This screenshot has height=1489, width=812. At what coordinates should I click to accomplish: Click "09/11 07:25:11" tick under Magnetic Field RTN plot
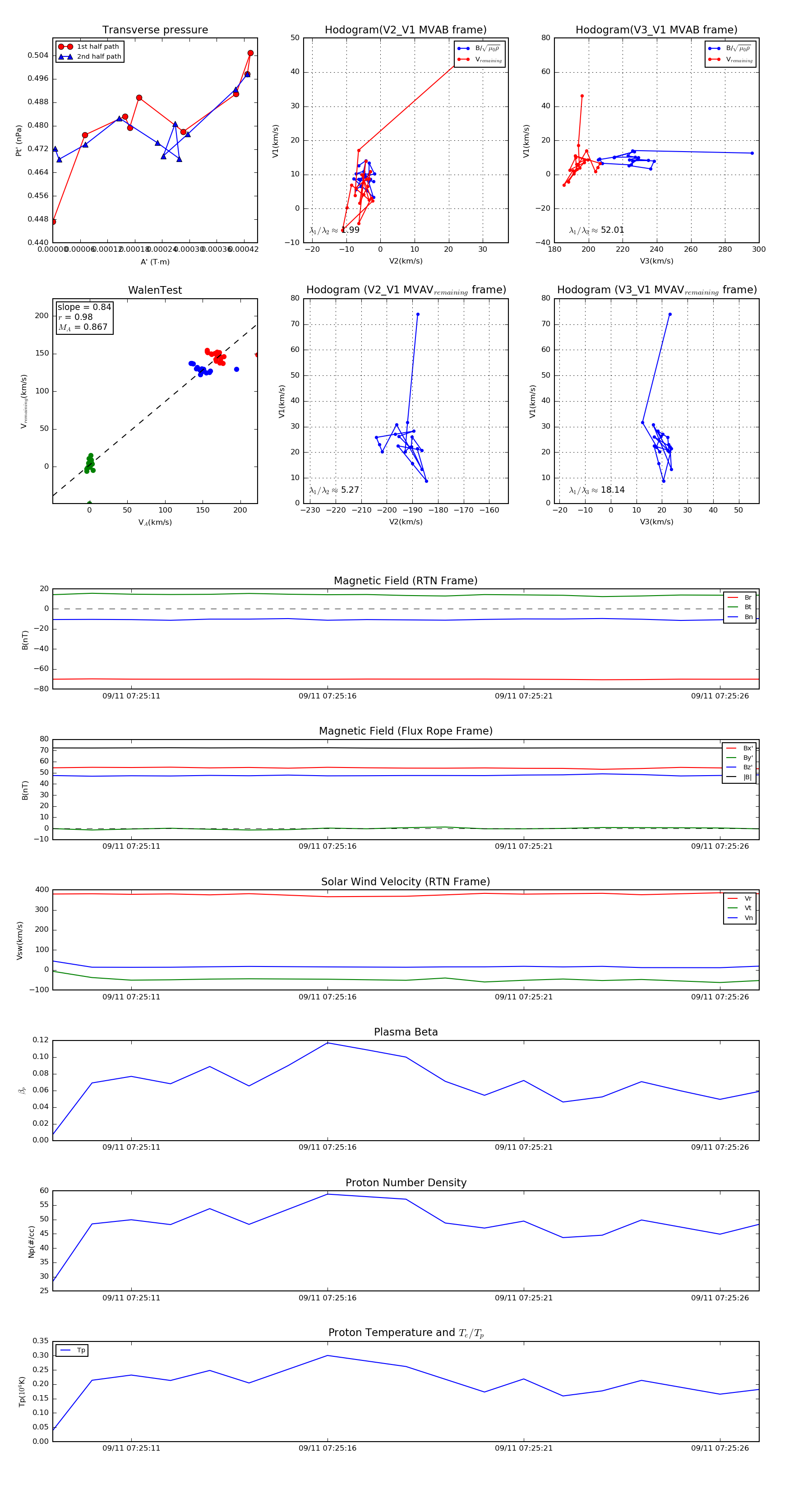131,696
